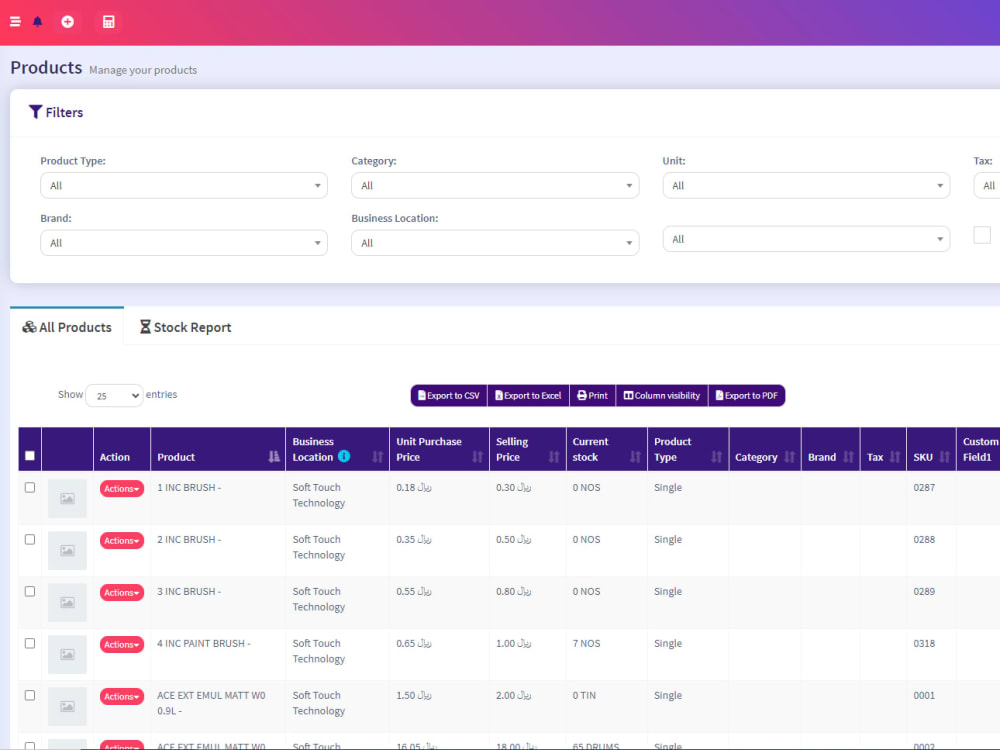Check the 4 INC PAINT BRUSH row checkbox
The width and height of the screenshot is (1000, 750).
tap(30, 643)
